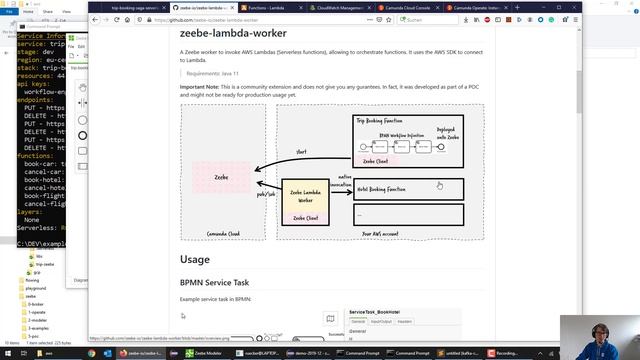Screen dimensions: 640x360
Task: Select General tab in ServiceTask_BookHotel panel
Action: coord(358,322)
